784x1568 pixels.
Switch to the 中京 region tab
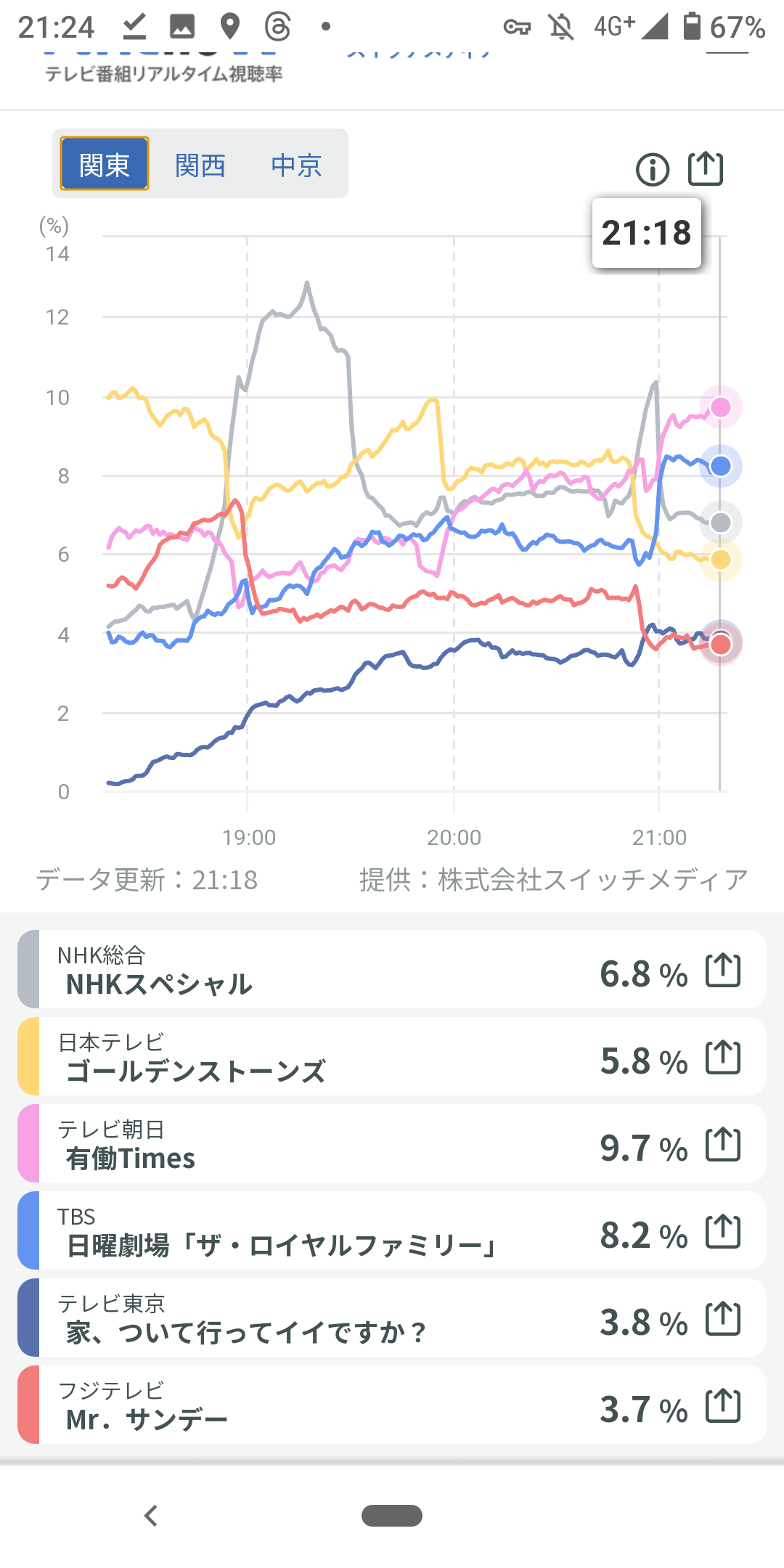click(x=296, y=166)
